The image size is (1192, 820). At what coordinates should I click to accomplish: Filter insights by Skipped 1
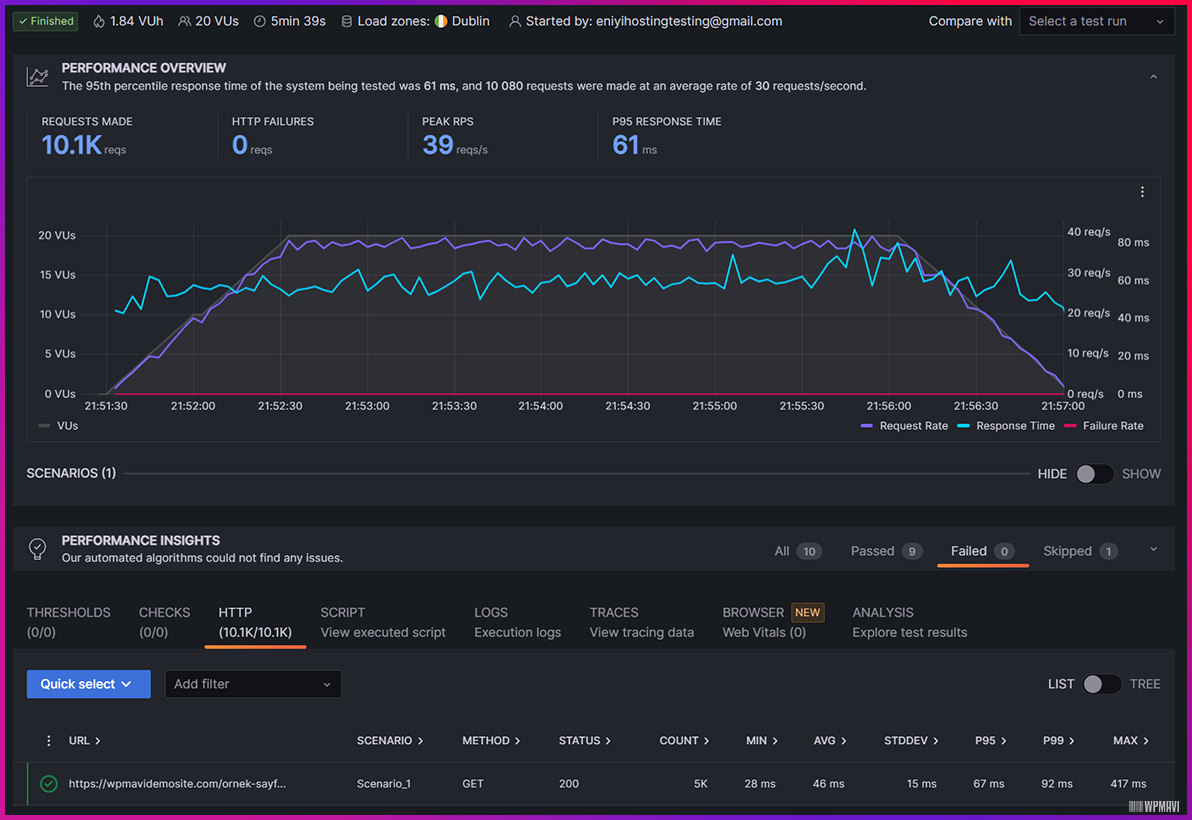1080,551
